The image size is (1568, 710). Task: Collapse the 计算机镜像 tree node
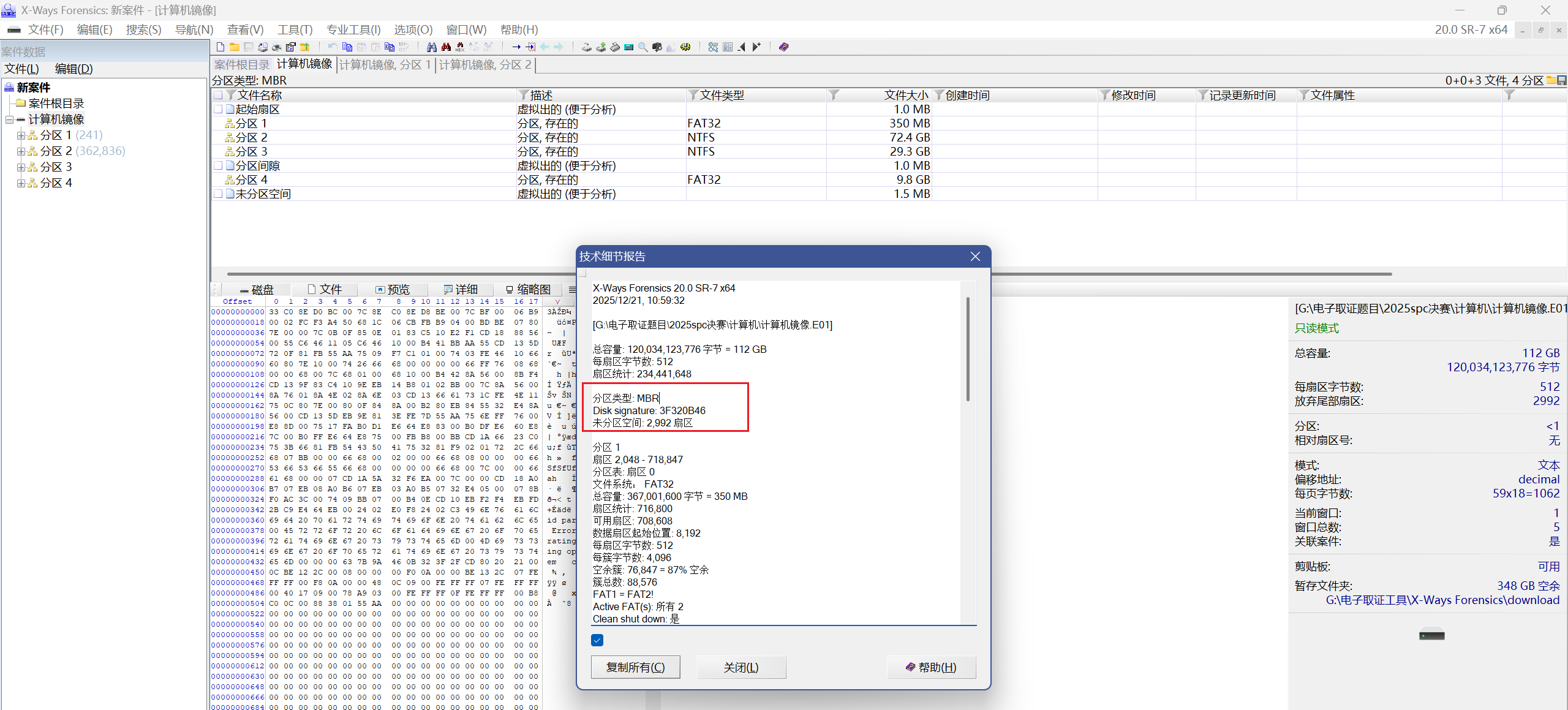click(x=9, y=119)
